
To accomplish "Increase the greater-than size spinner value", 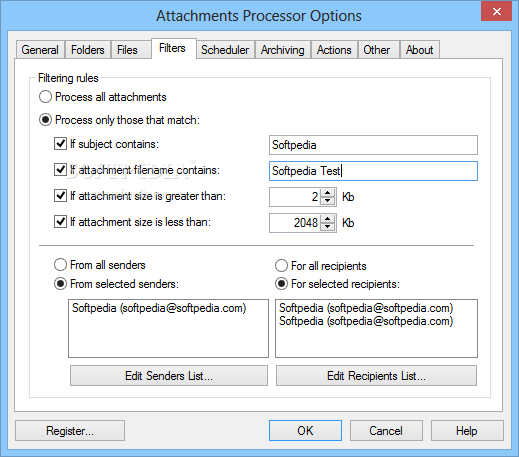I will coord(328,193).
